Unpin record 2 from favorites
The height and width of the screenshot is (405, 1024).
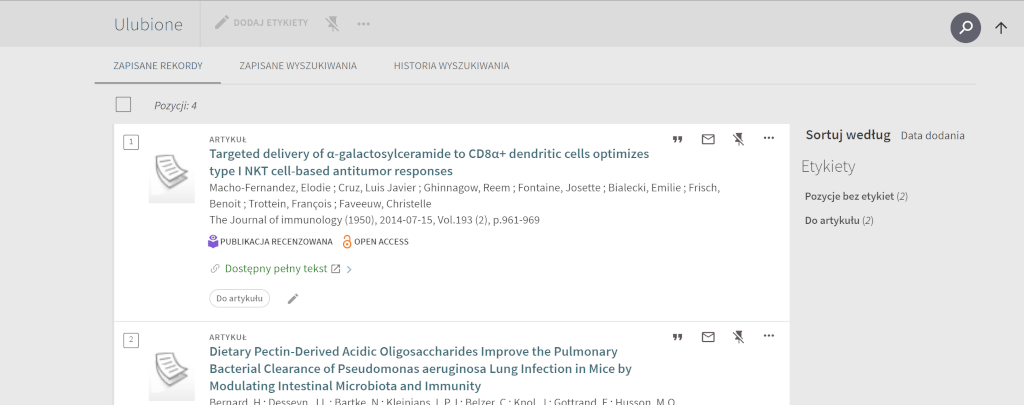(x=738, y=337)
